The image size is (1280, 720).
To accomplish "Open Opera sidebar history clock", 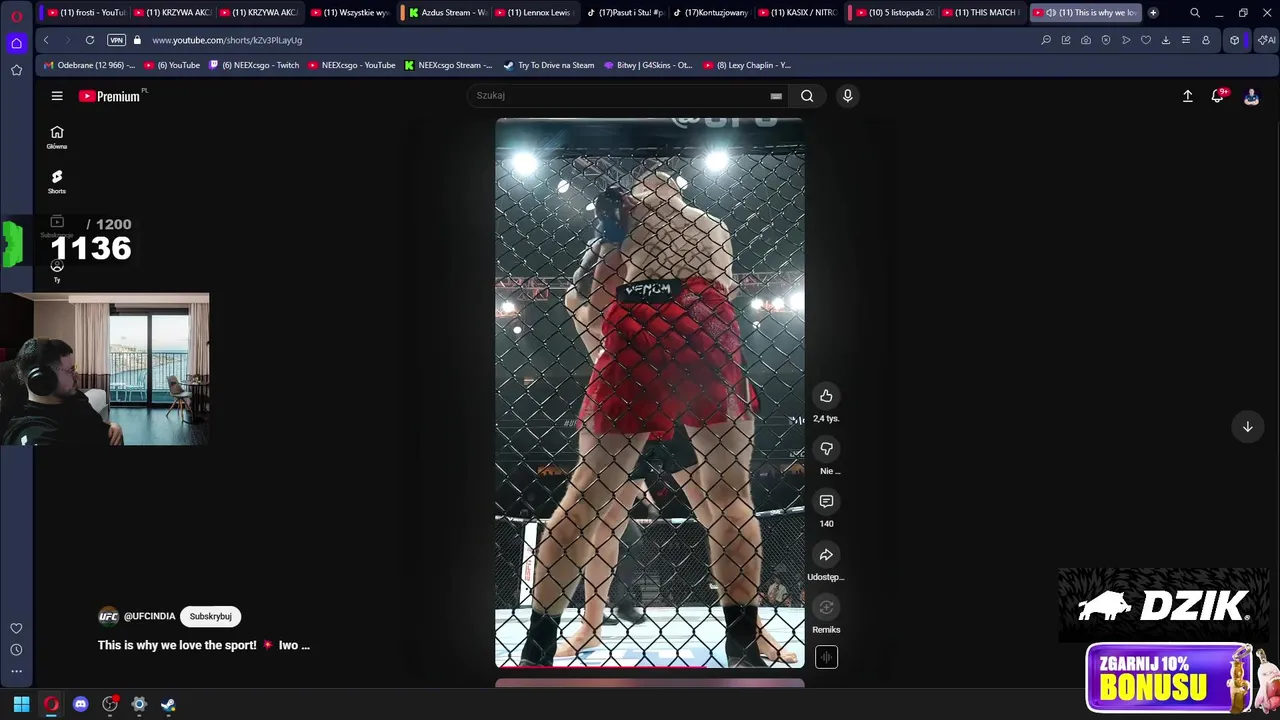I will pos(16,650).
